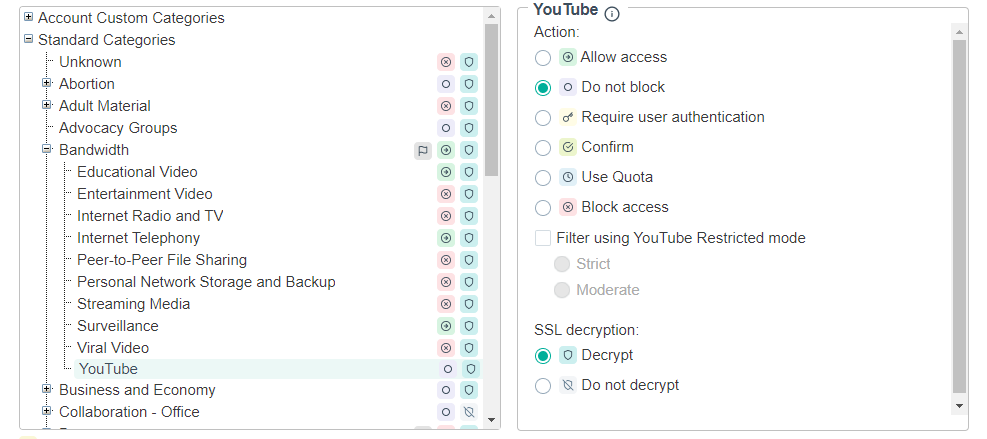Viewport: 987px width, 439px height.
Task: Click the allow icon in Surveillance row
Action: click(x=446, y=327)
